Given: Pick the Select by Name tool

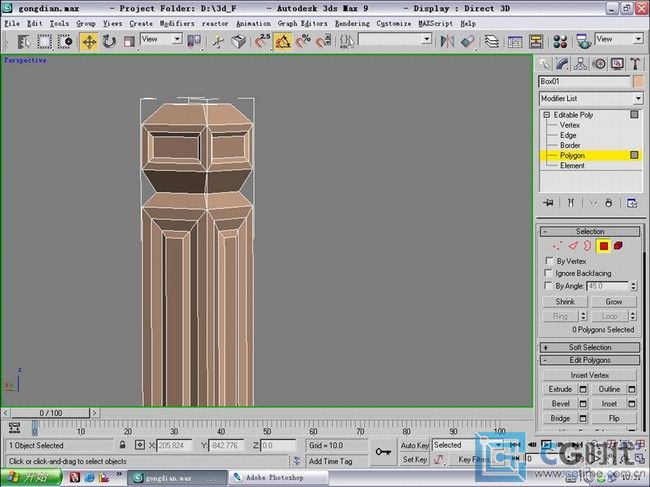Looking at the screenshot, I should click(x=23, y=41).
